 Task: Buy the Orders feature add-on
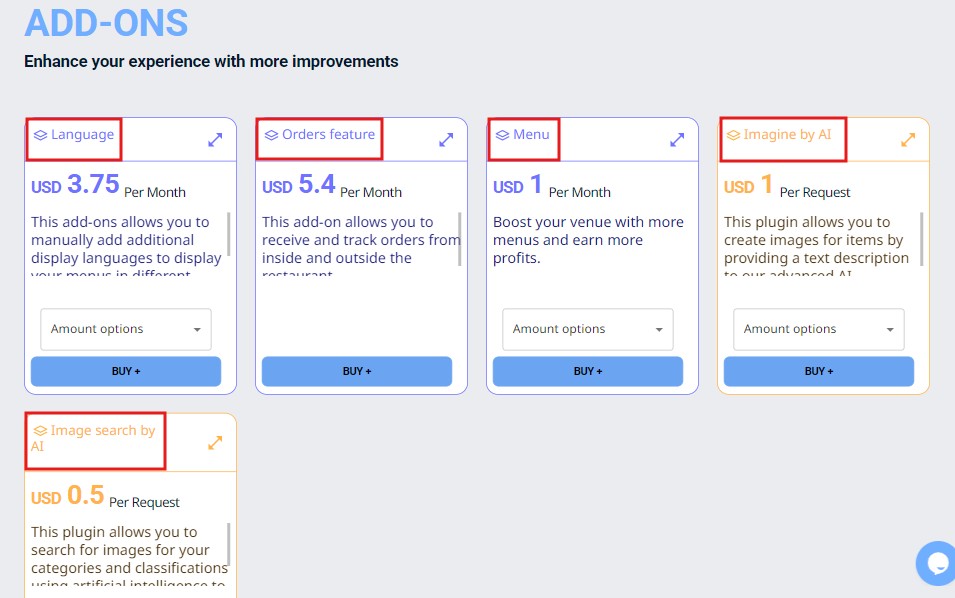pyautogui.click(x=357, y=371)
